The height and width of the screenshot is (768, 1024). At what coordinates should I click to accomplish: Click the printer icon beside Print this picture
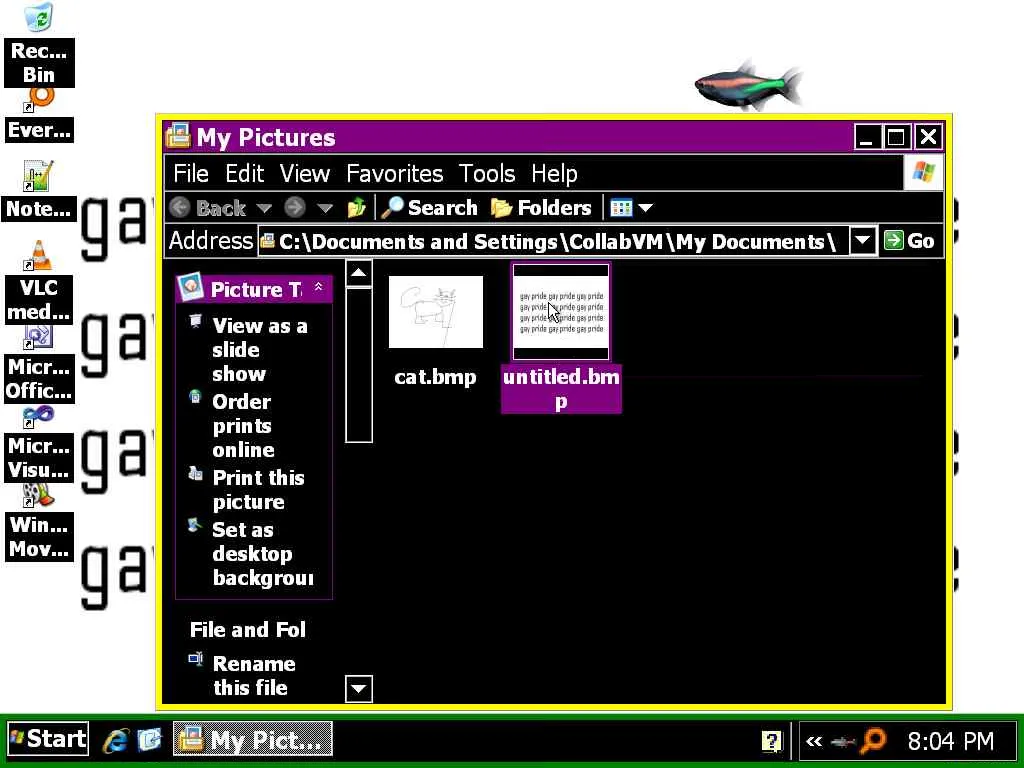pyautogui.click(x=195, y=473)
